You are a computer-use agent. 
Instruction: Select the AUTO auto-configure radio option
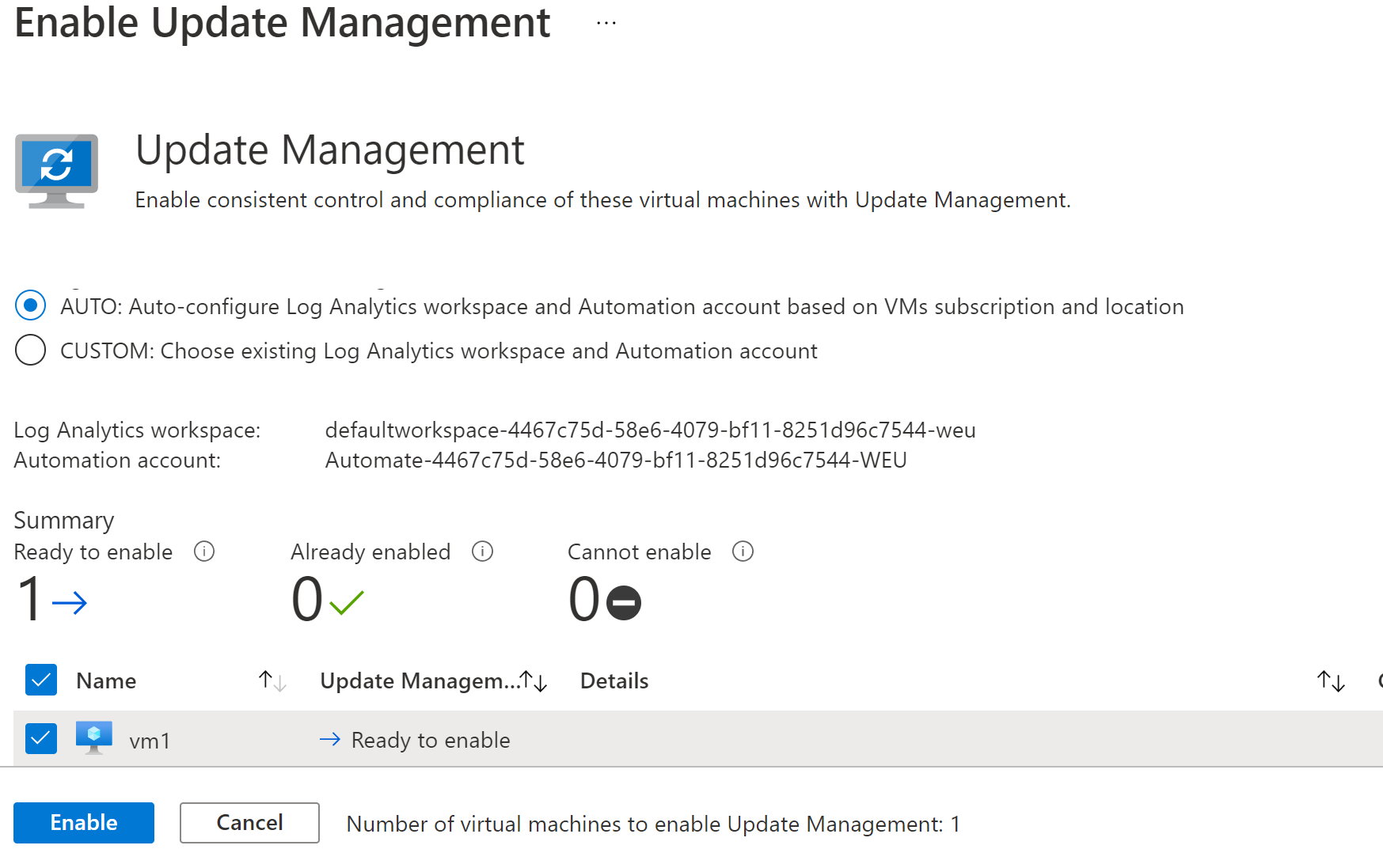[31, 305]
